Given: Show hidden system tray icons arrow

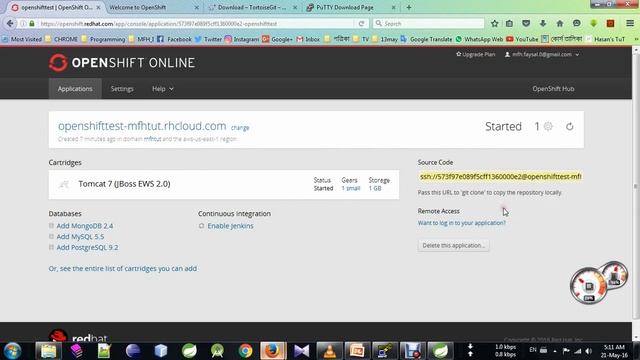Looking at the screenshot, I should 555,351.
